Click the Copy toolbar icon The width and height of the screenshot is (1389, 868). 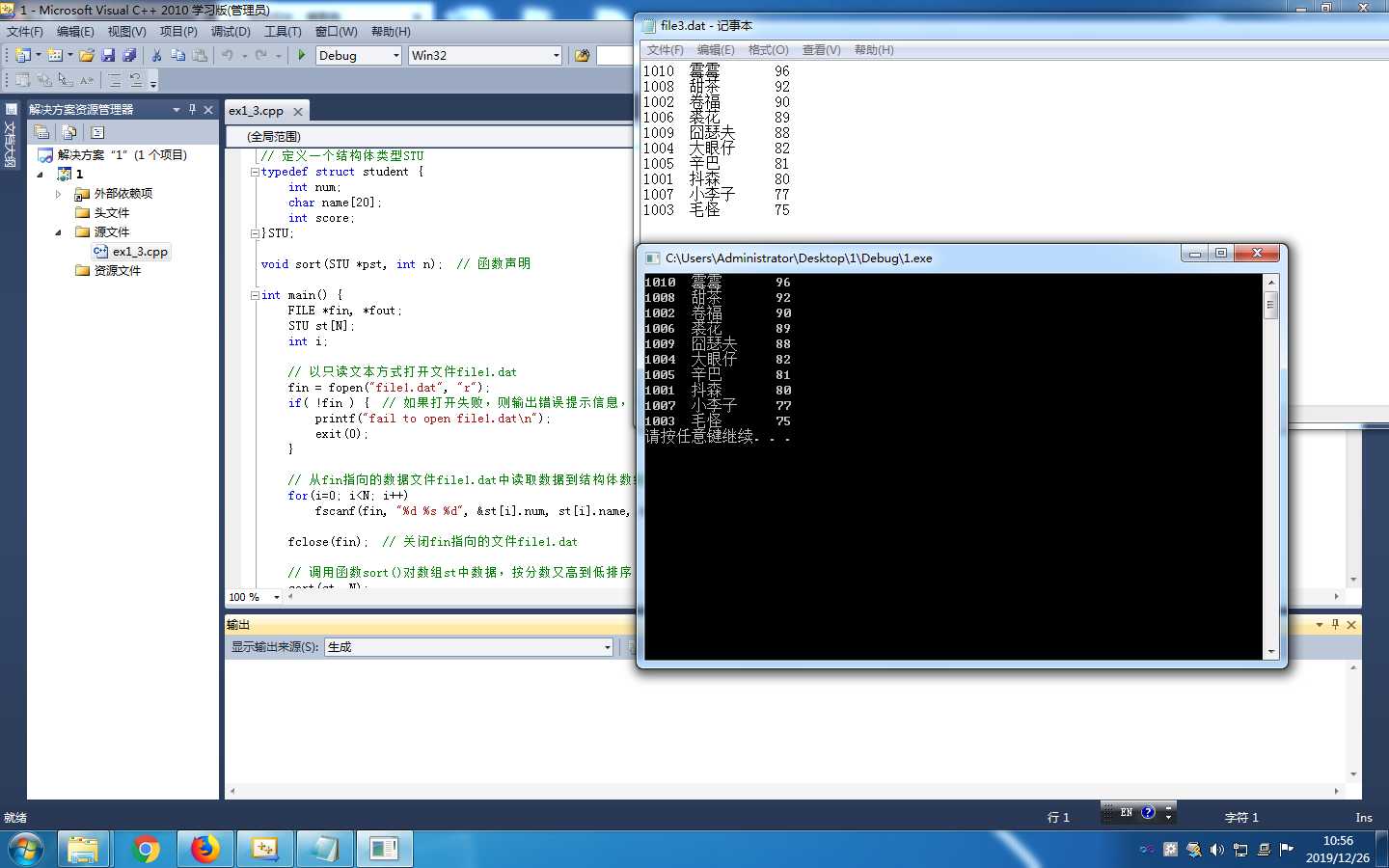[178, 56]
